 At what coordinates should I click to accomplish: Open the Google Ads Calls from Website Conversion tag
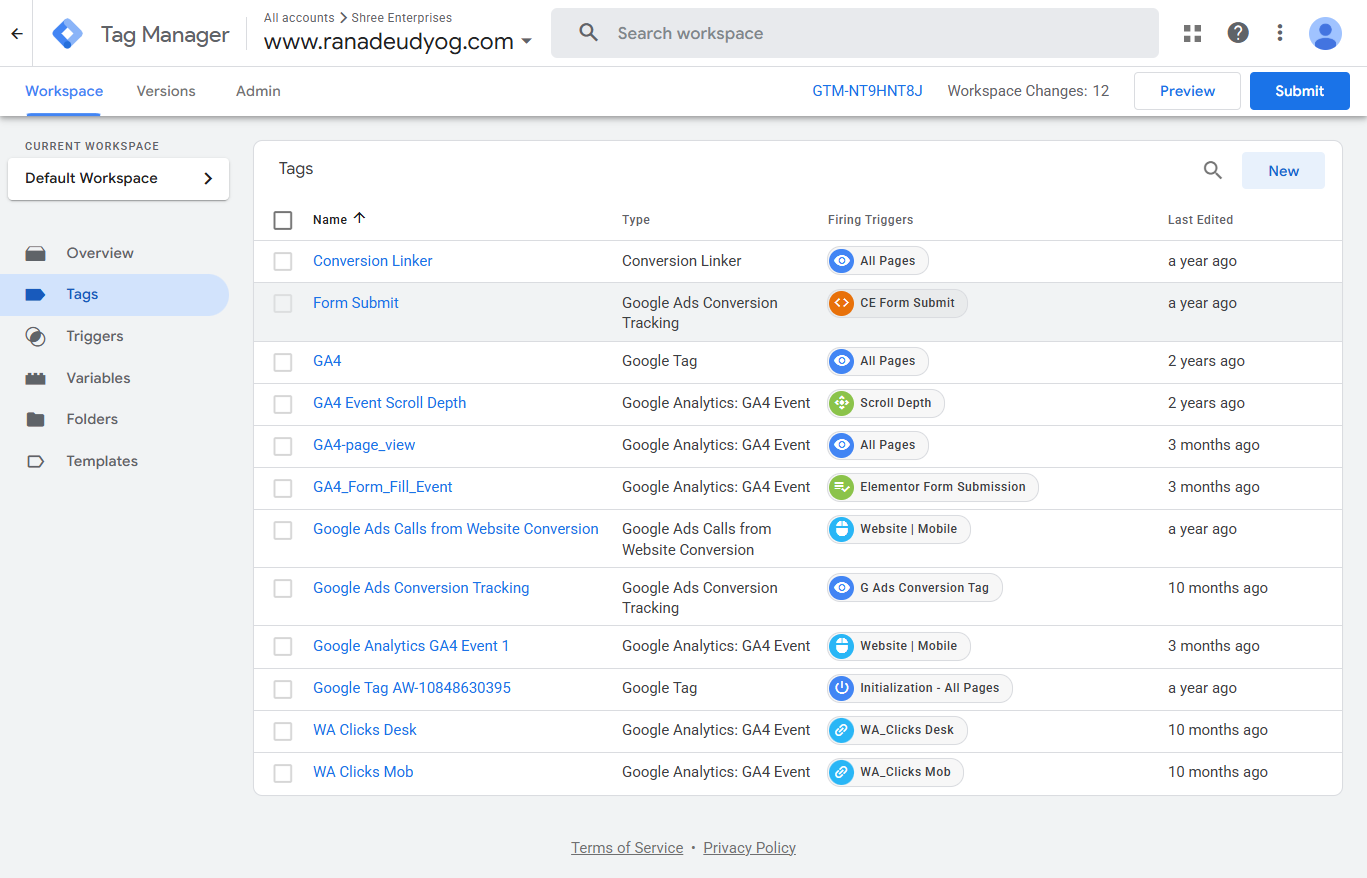point(456,529)
